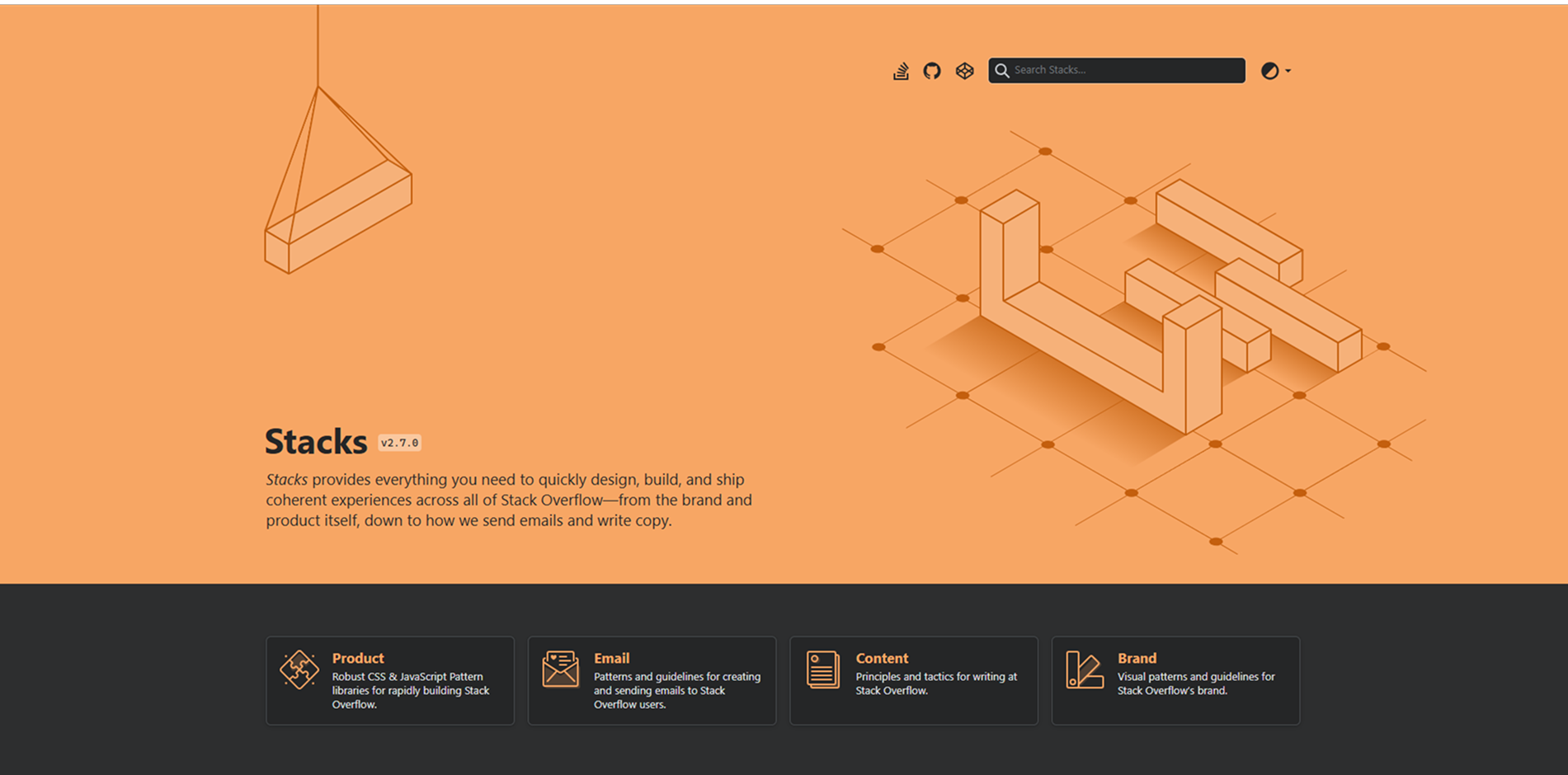
Task: Click "Robust CSS & JavaScript Pattern libraries" description
Action: click(x=411, y=690)
